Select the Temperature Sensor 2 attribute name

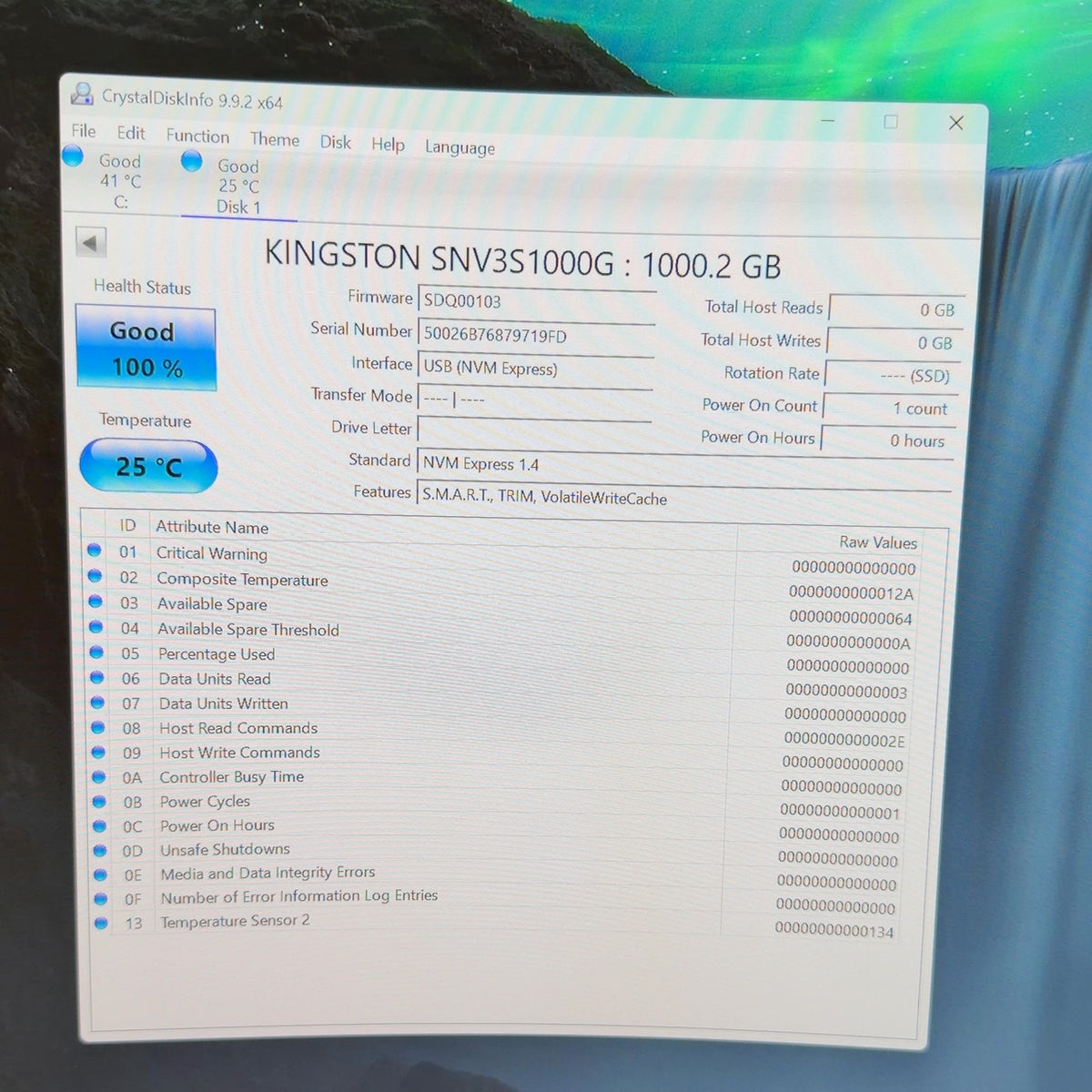click(235, 921)
